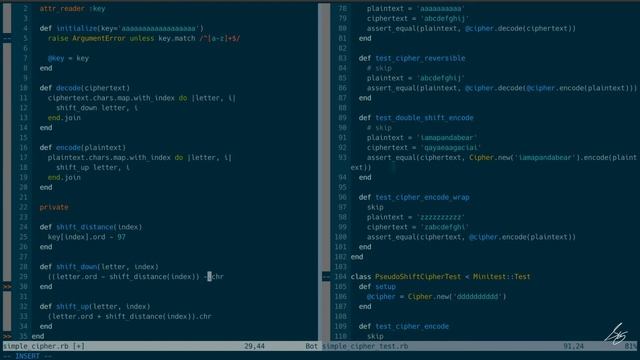Click the 'def initialize' line
The width and height of the screenshot is (640, 360).
click(x=122, y=29)
